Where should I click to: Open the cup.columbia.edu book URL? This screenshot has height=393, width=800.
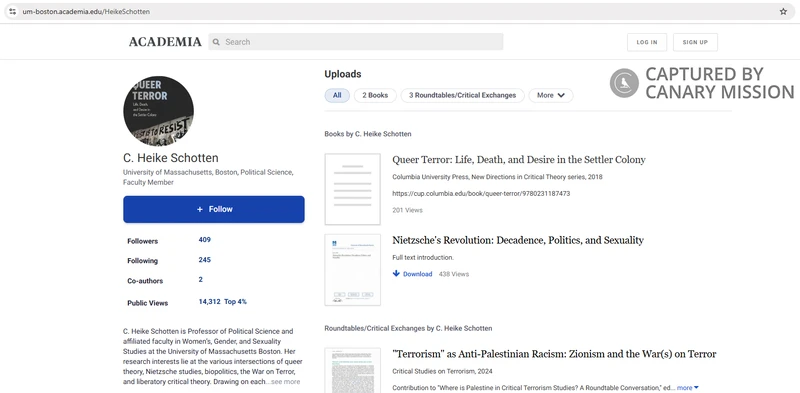pyautogui.click(x=481, y=194)
